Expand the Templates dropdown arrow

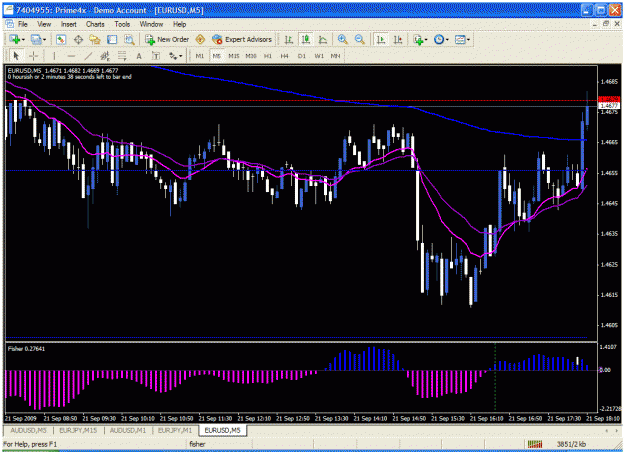[468, 39]
